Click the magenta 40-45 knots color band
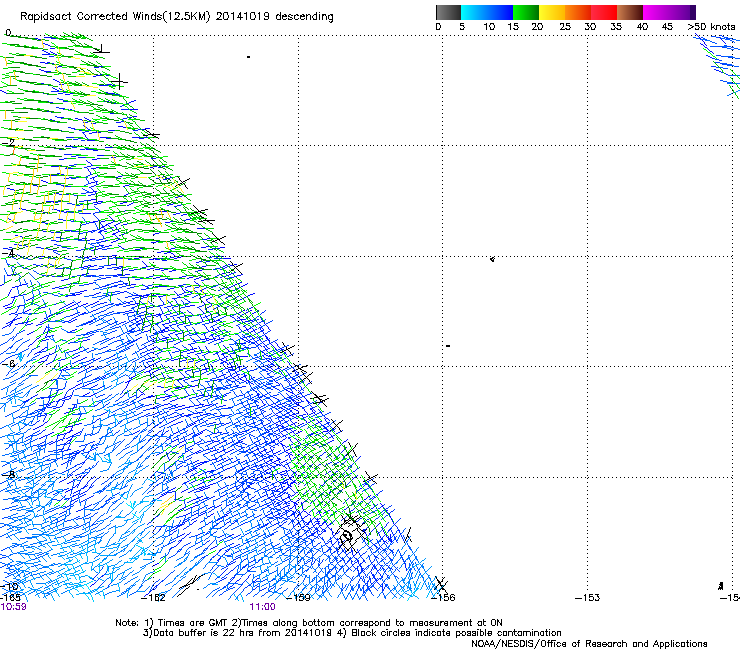Screen dimensions: 740x650 click(656, 12)
